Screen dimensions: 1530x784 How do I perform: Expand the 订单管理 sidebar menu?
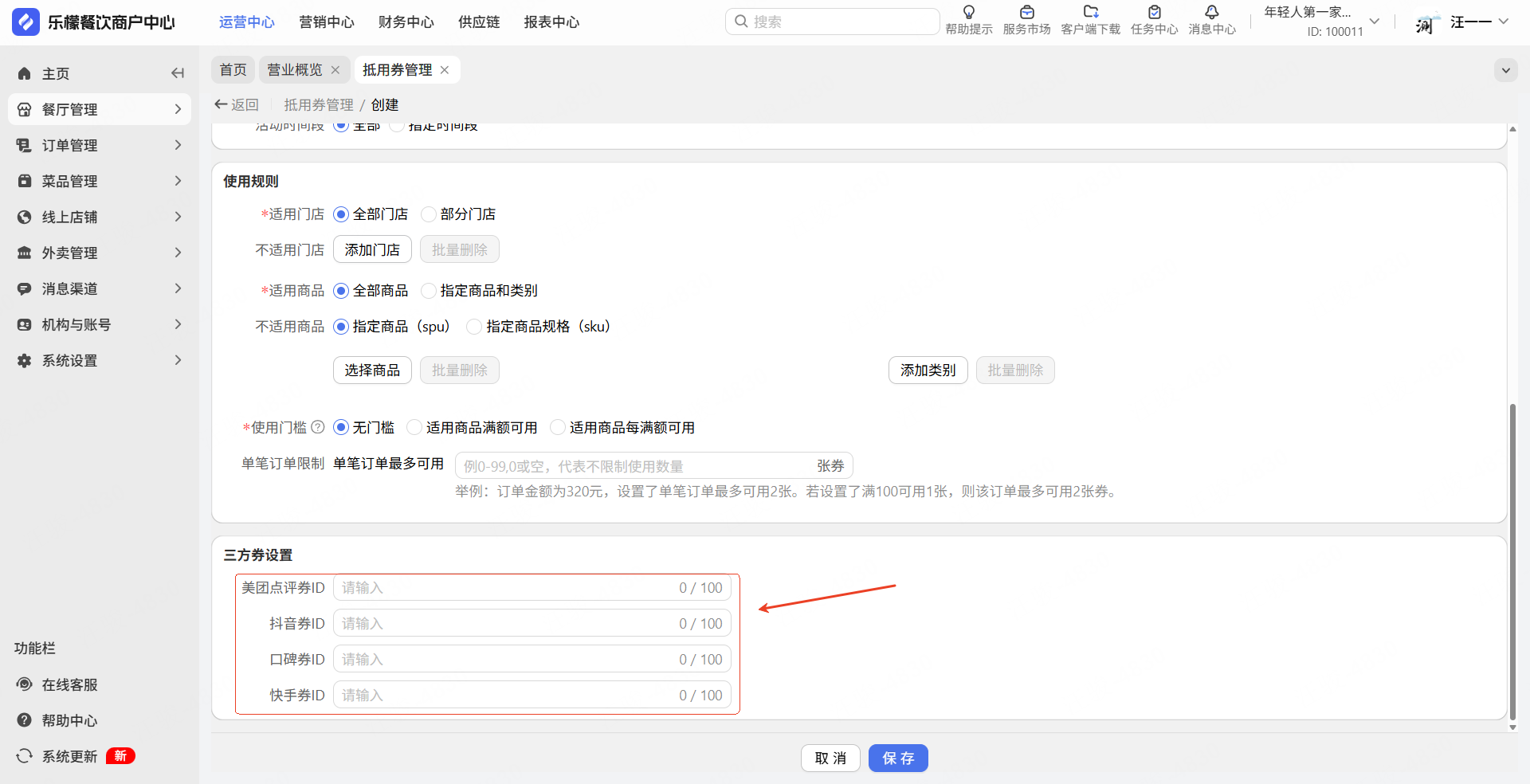pyautogui.click(x=100, y=145)
